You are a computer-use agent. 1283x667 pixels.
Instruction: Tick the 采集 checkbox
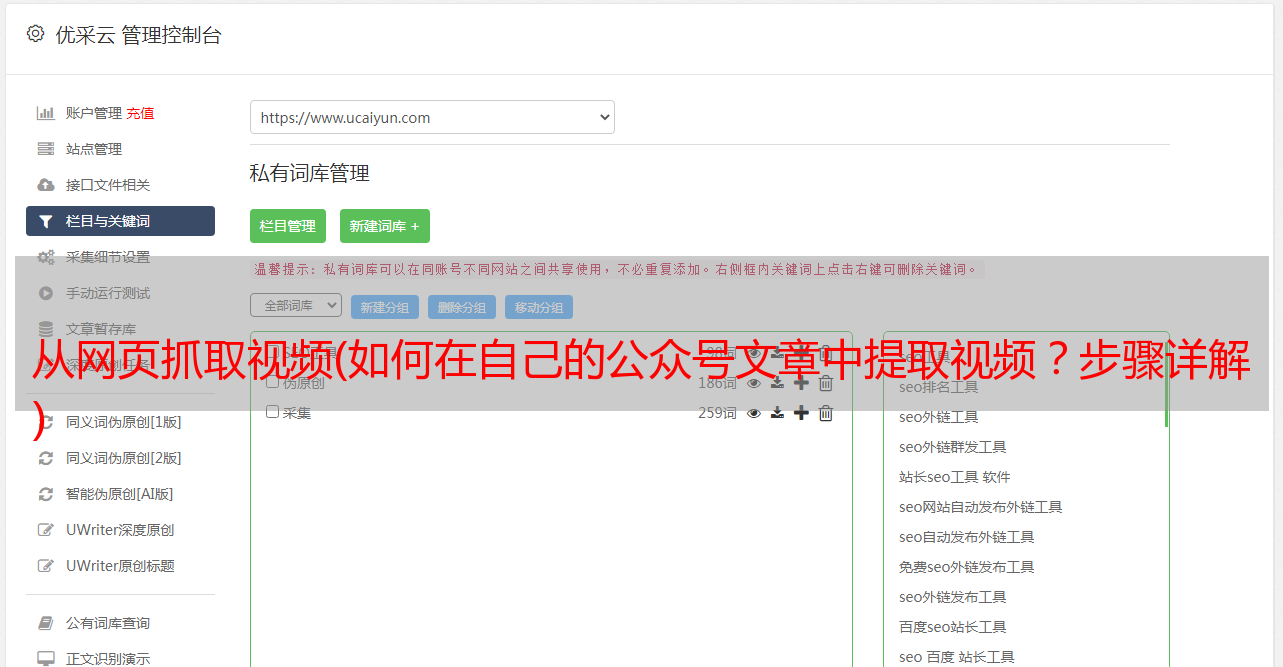point(272,412)
